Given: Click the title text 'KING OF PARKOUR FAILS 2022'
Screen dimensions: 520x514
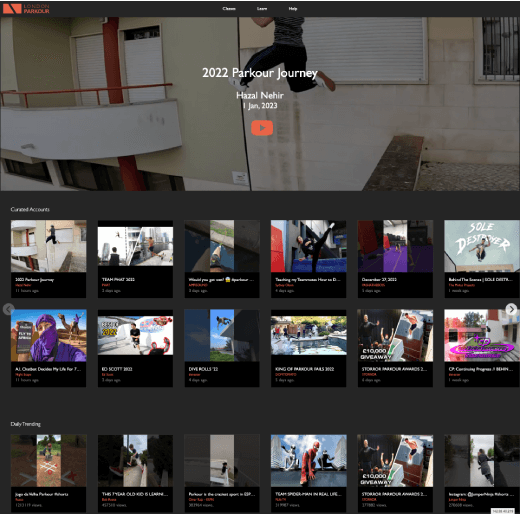Looking at the screenshot, I should click(x=305, y=369).
